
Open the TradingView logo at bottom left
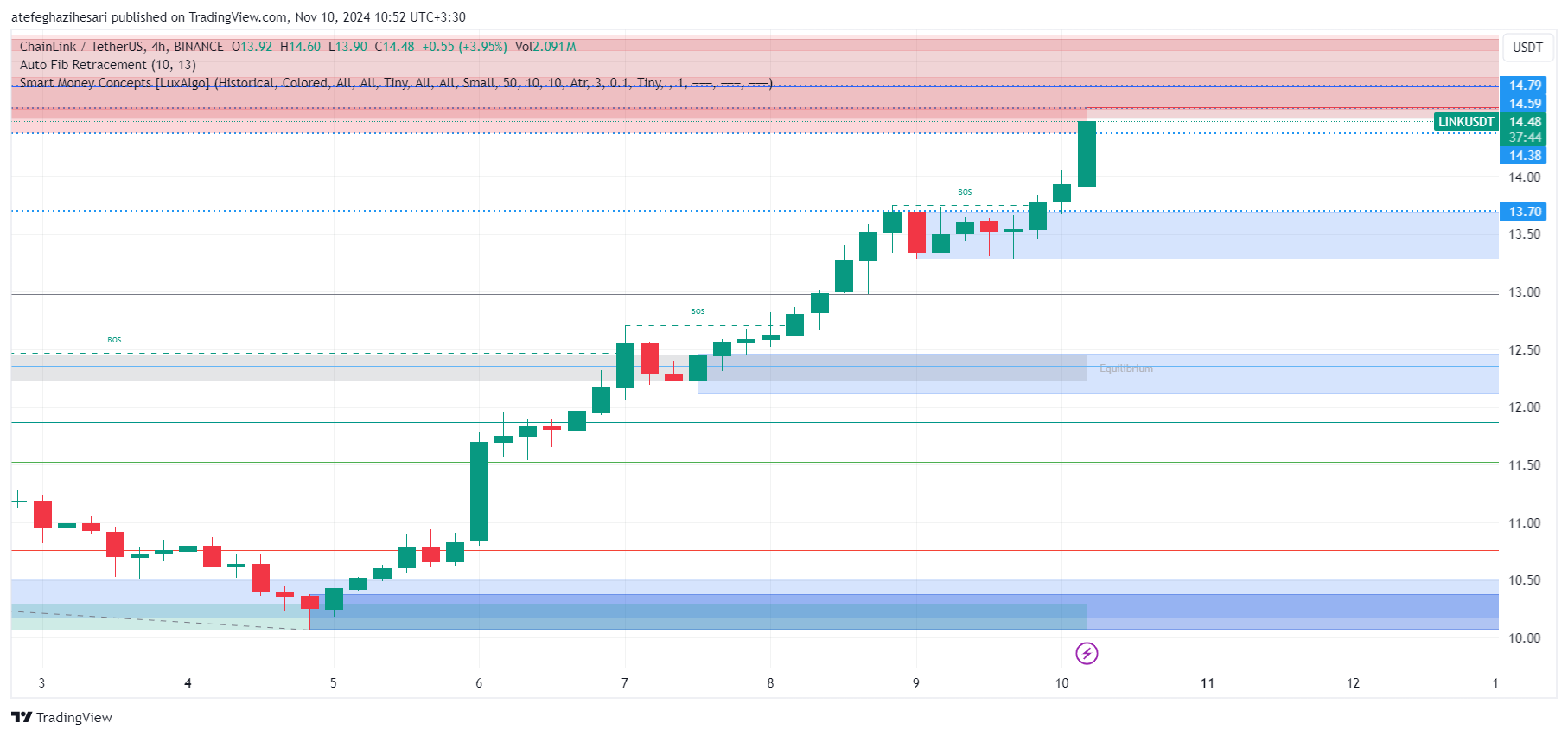coord(61,717)
